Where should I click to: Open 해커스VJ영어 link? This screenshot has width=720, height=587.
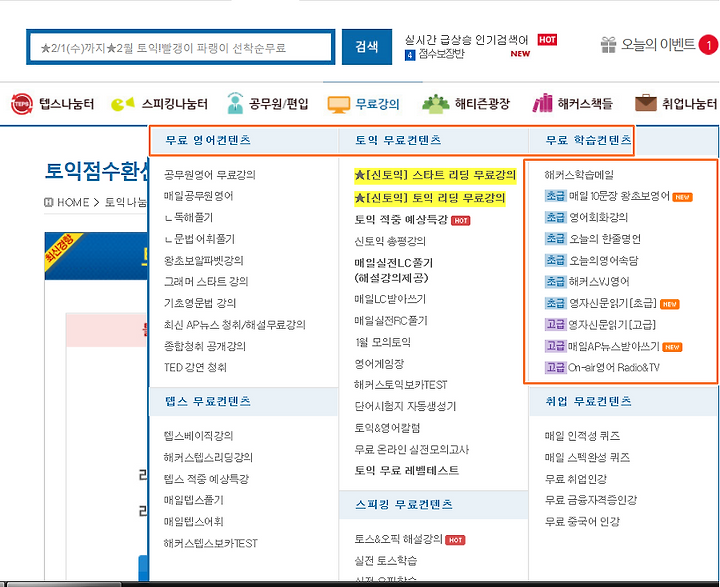599,282
